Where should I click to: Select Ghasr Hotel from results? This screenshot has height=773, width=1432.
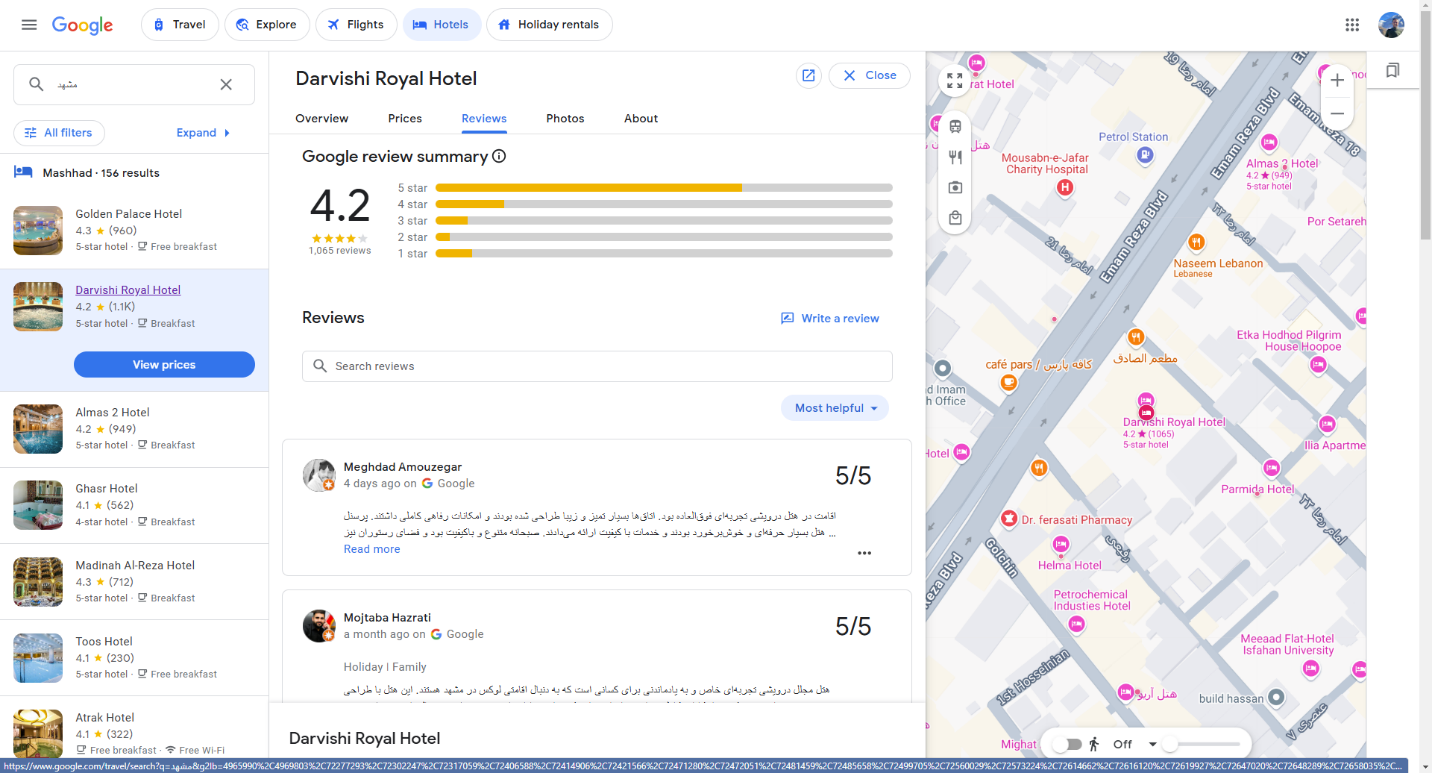click(134, 505)
